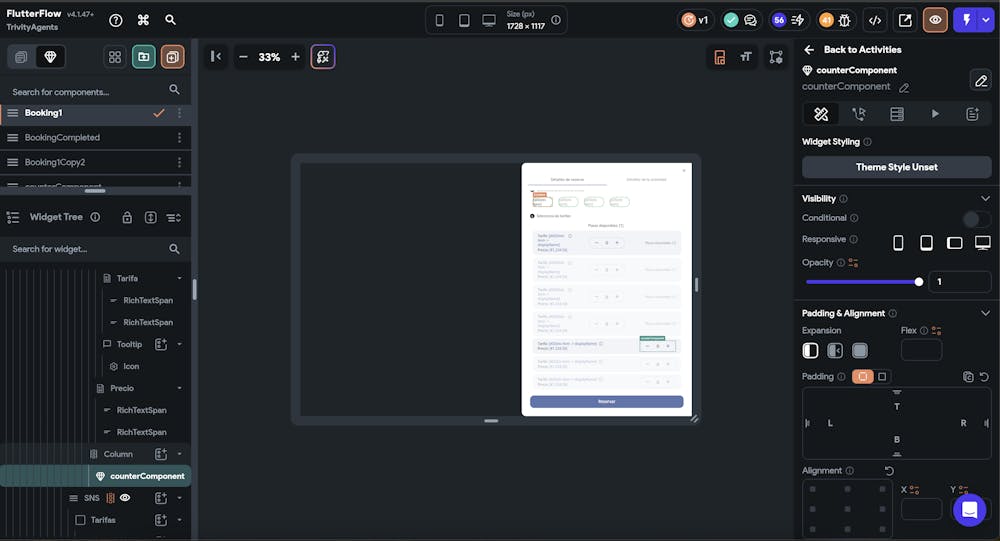Click the widget connections canvas icon
The height and width of the screenshot is (541, 1000).
coord(776,57)
